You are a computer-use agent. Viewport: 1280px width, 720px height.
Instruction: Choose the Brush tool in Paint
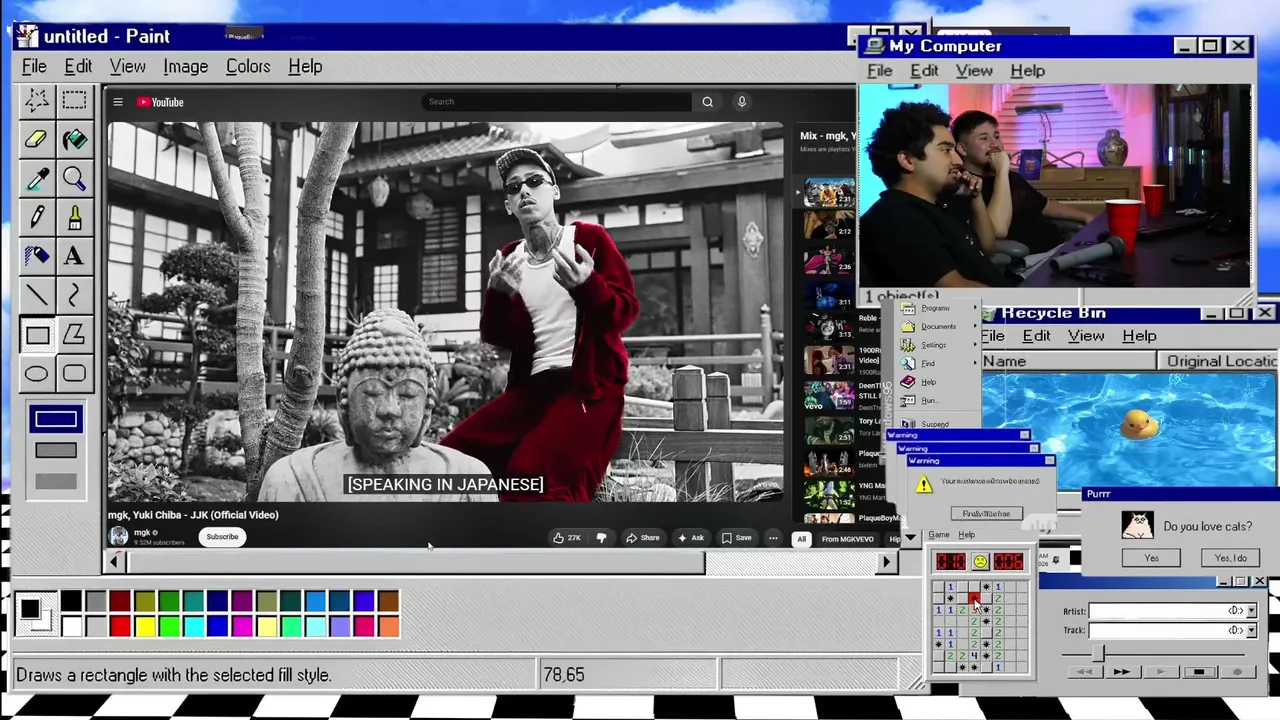pyautogui.click(x=74, y=217)
